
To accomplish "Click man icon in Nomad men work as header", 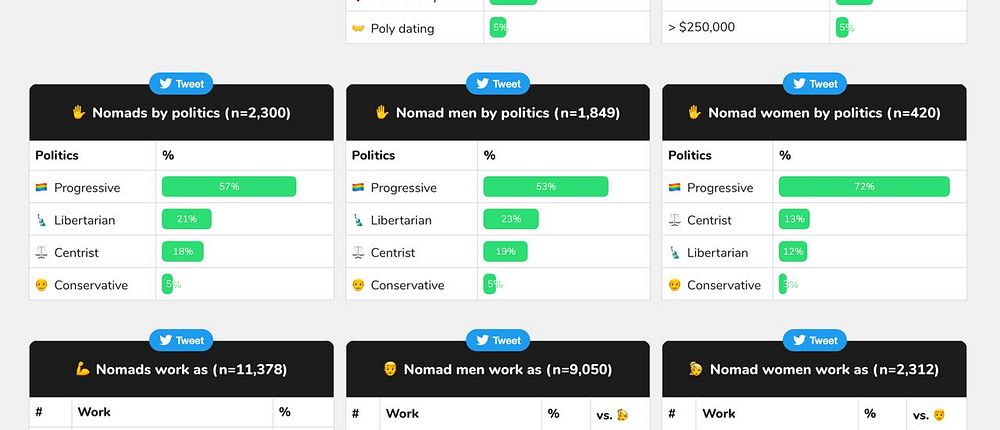I will tap(390, 369).
